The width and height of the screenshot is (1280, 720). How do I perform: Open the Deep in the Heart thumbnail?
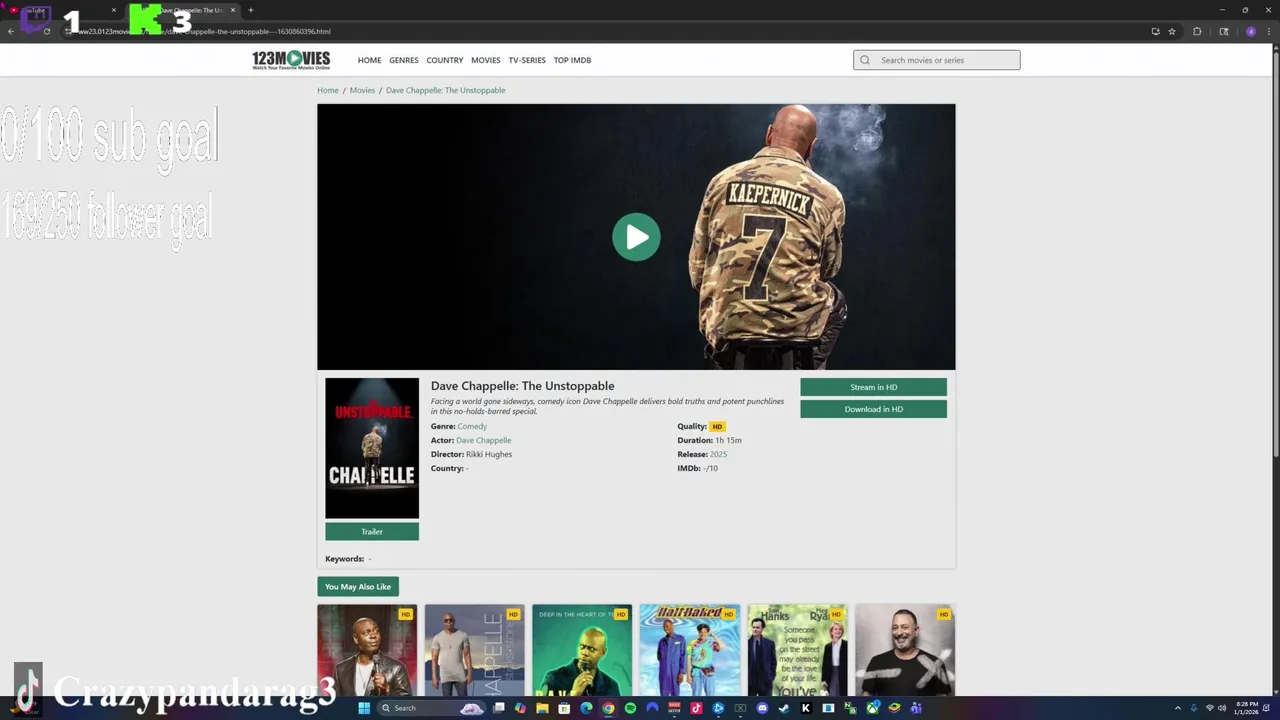[x=582, y=650]
